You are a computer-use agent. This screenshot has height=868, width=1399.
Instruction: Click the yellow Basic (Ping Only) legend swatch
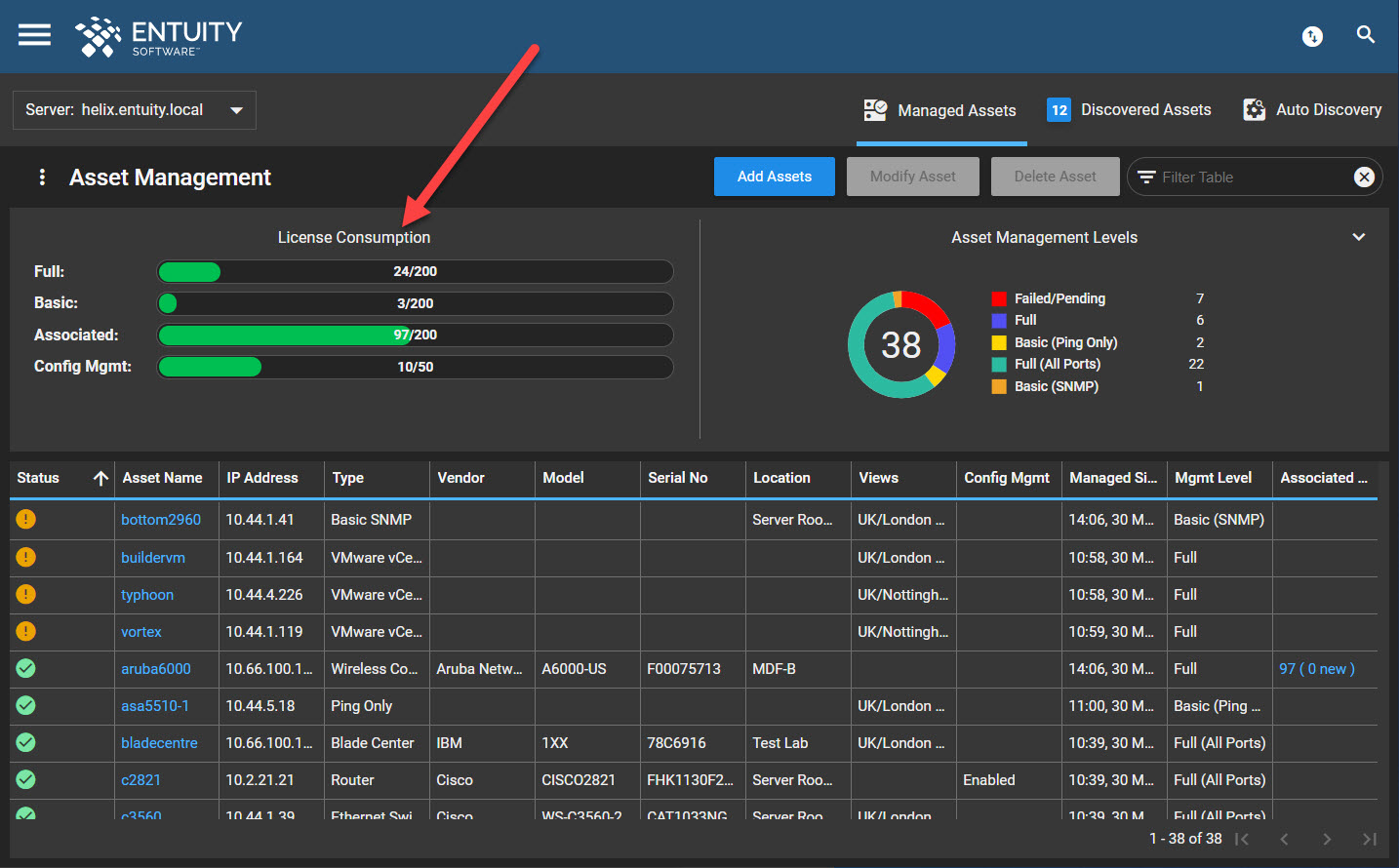999,343
